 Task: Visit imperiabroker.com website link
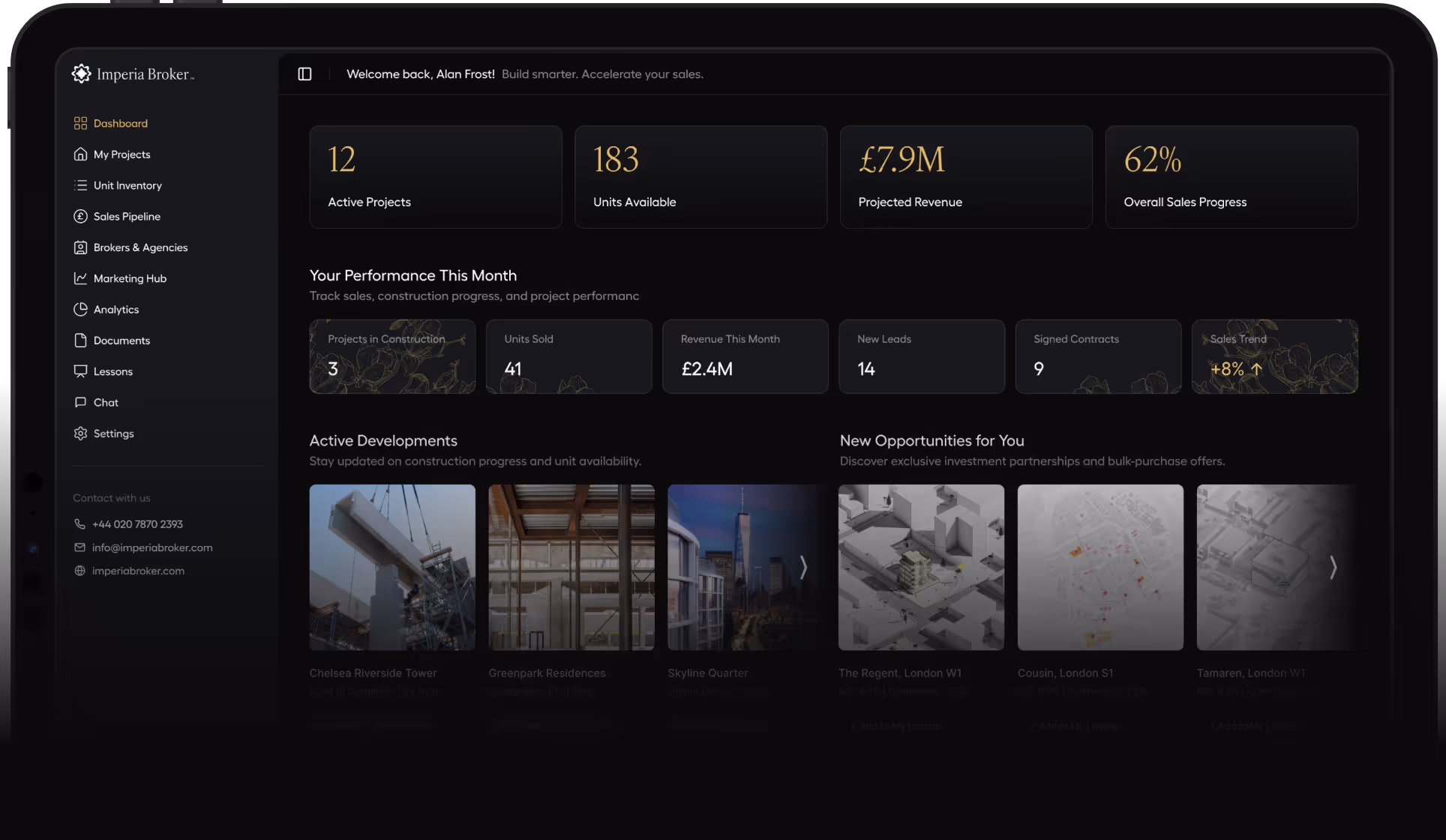point(138,570)
